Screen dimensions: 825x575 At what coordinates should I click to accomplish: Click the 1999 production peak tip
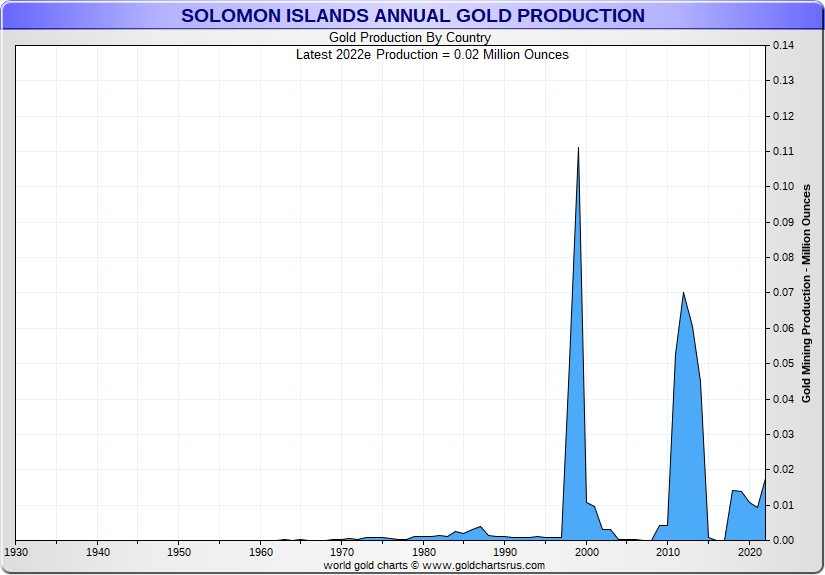(578, 148)
